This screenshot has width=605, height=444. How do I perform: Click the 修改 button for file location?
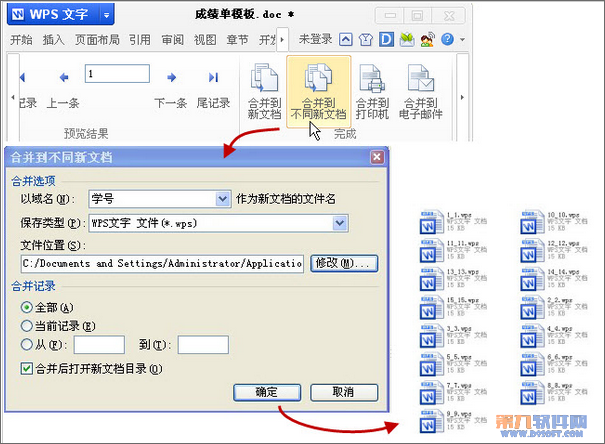pos(344,263)
